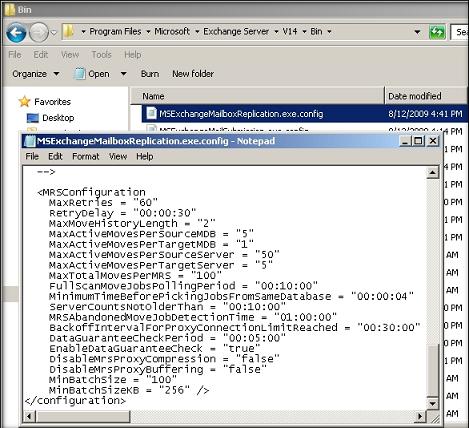Click in the Explorer search box
This screenshot has height=428, width=469.
pyautogui.click(x=460, y=32)
